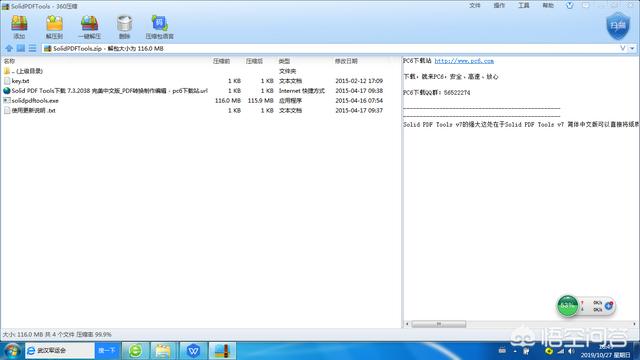
Task: Switch to list view mode
Action: click(x=32, y=48)
